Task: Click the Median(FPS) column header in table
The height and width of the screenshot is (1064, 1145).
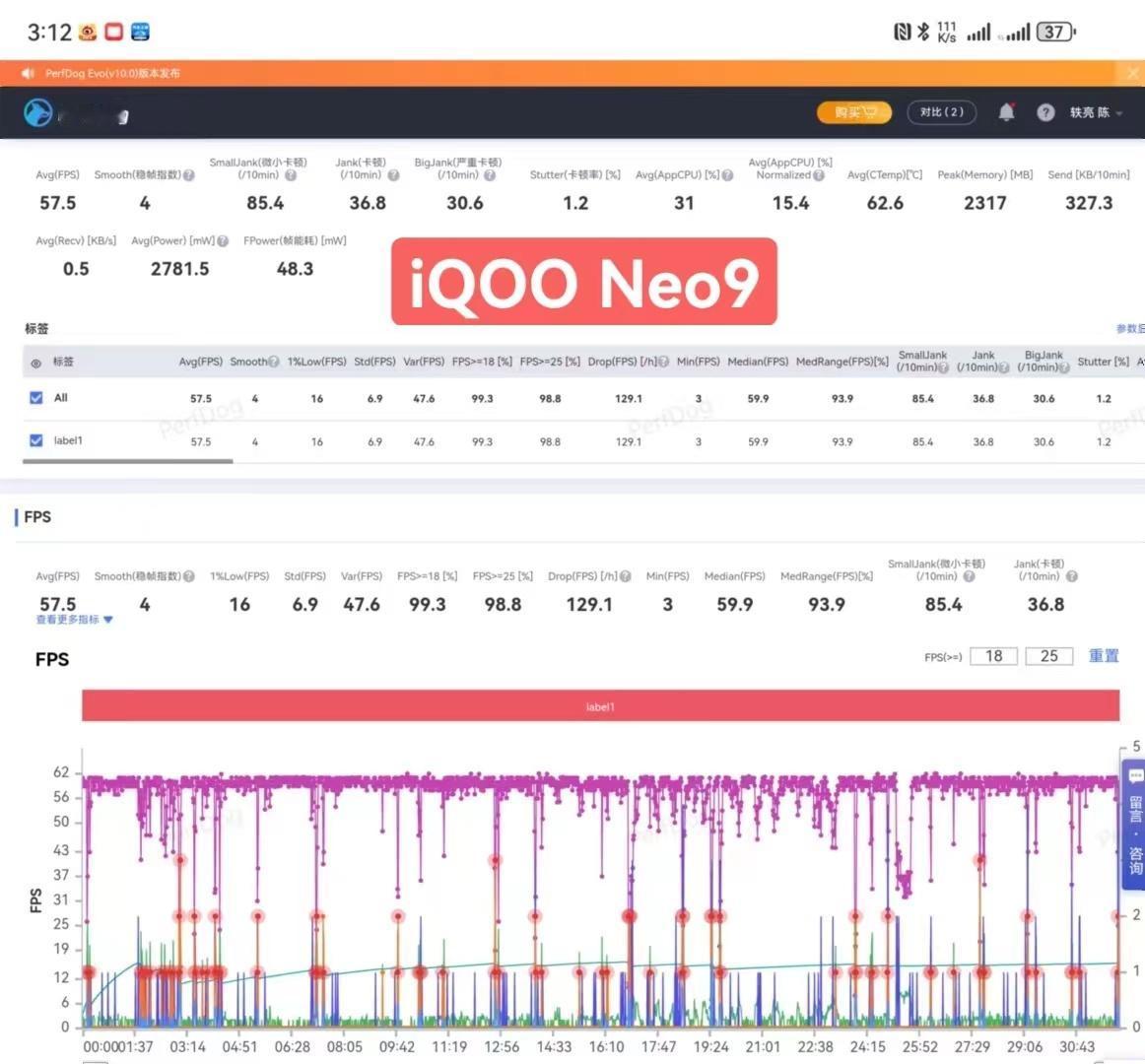Action: pos(758,362)
